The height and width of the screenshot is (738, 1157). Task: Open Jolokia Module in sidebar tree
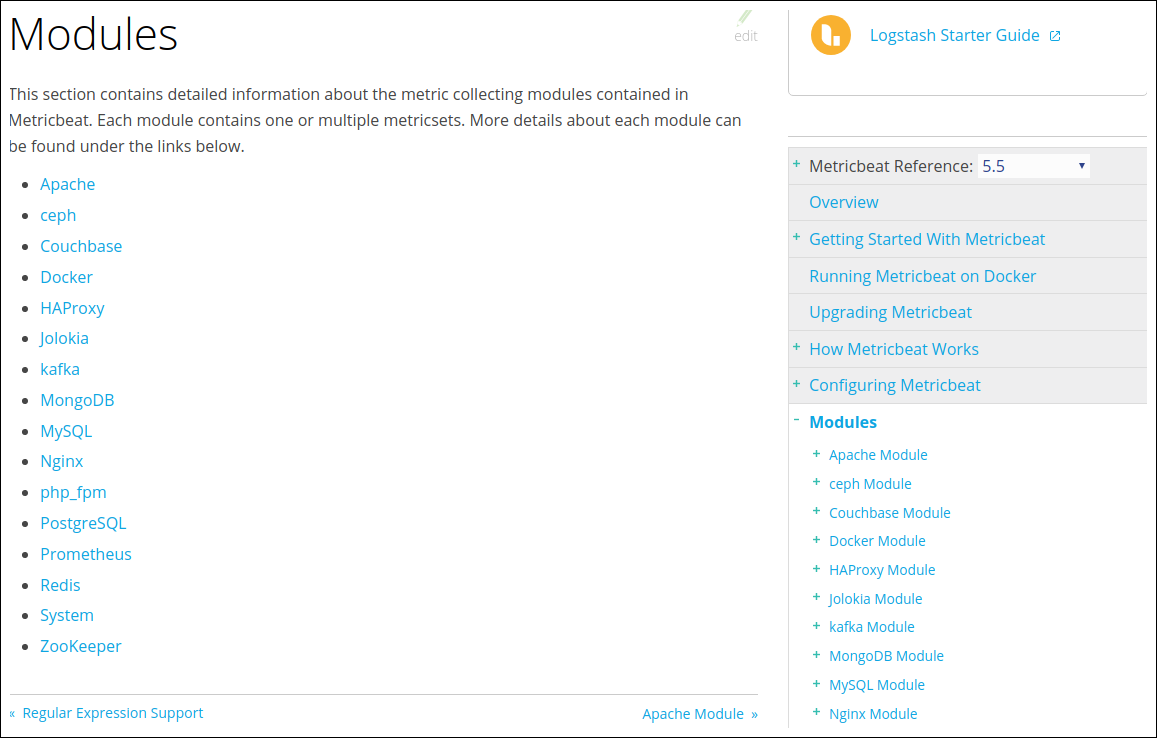(x=875, y=599)
